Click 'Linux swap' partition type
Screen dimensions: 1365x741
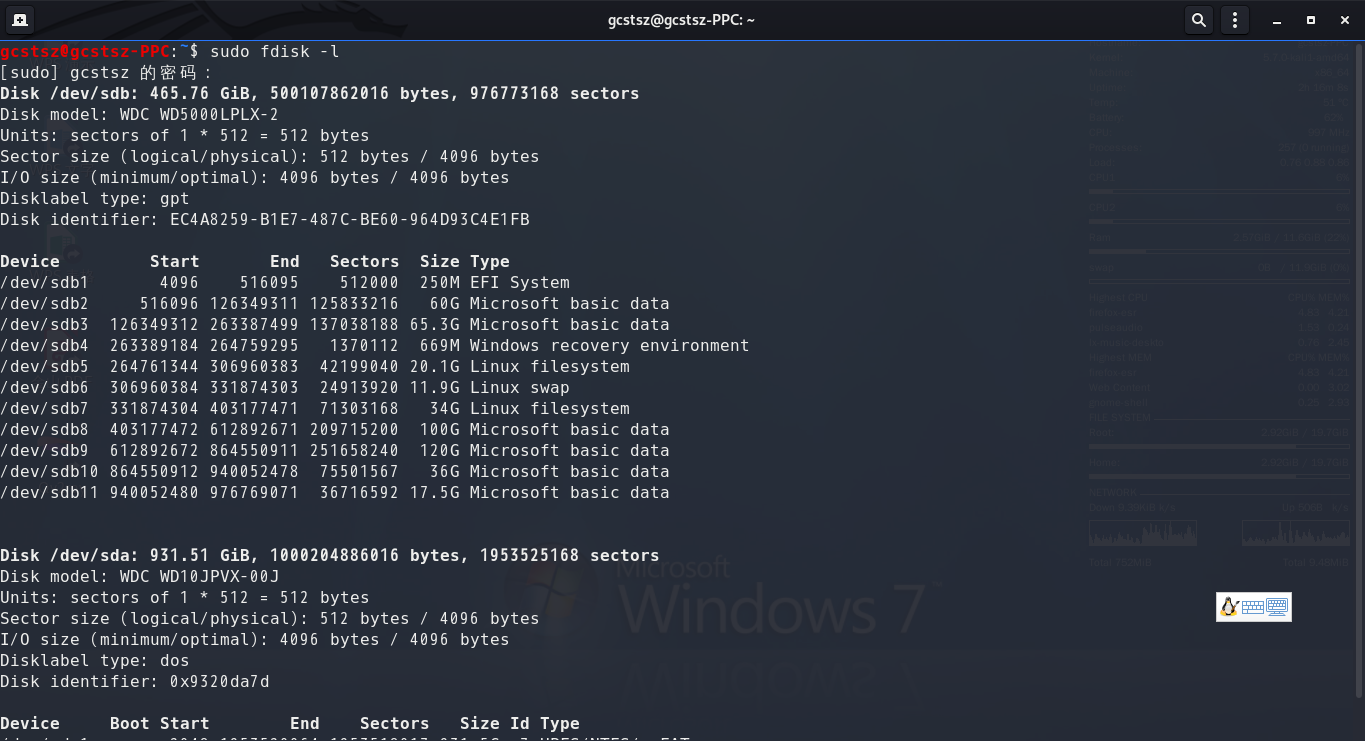click(x=520, y=387)
